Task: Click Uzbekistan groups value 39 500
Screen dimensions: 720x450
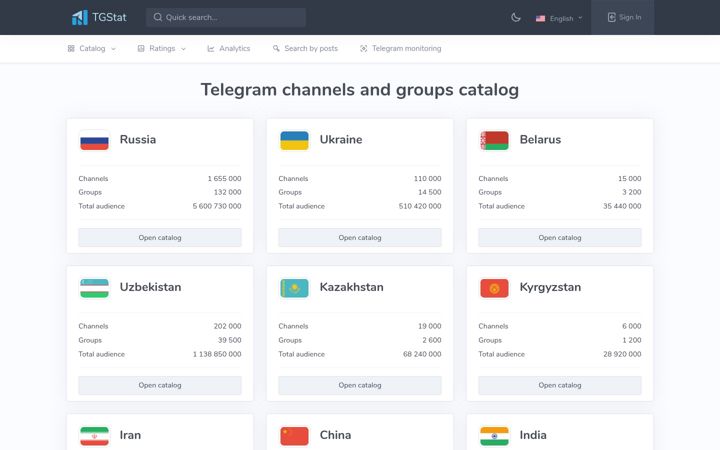Action: tap(229, 340)
